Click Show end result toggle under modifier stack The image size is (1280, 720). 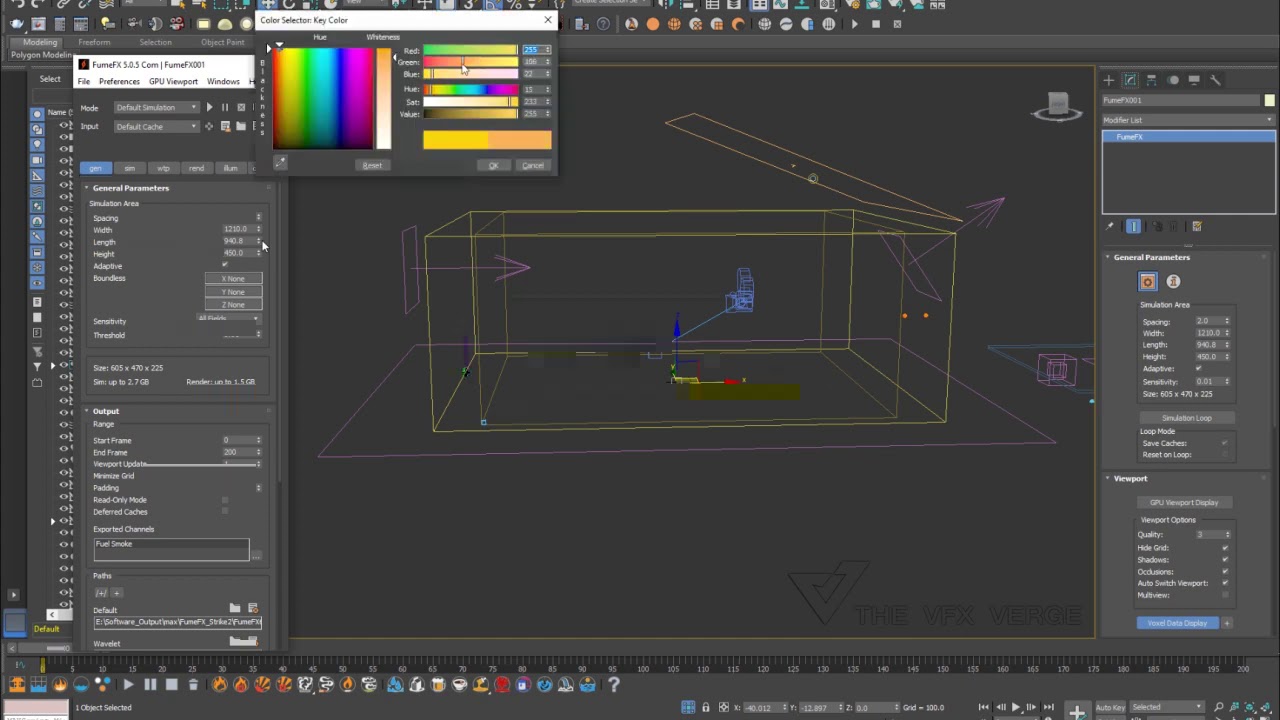click(x=1133, y=227)
